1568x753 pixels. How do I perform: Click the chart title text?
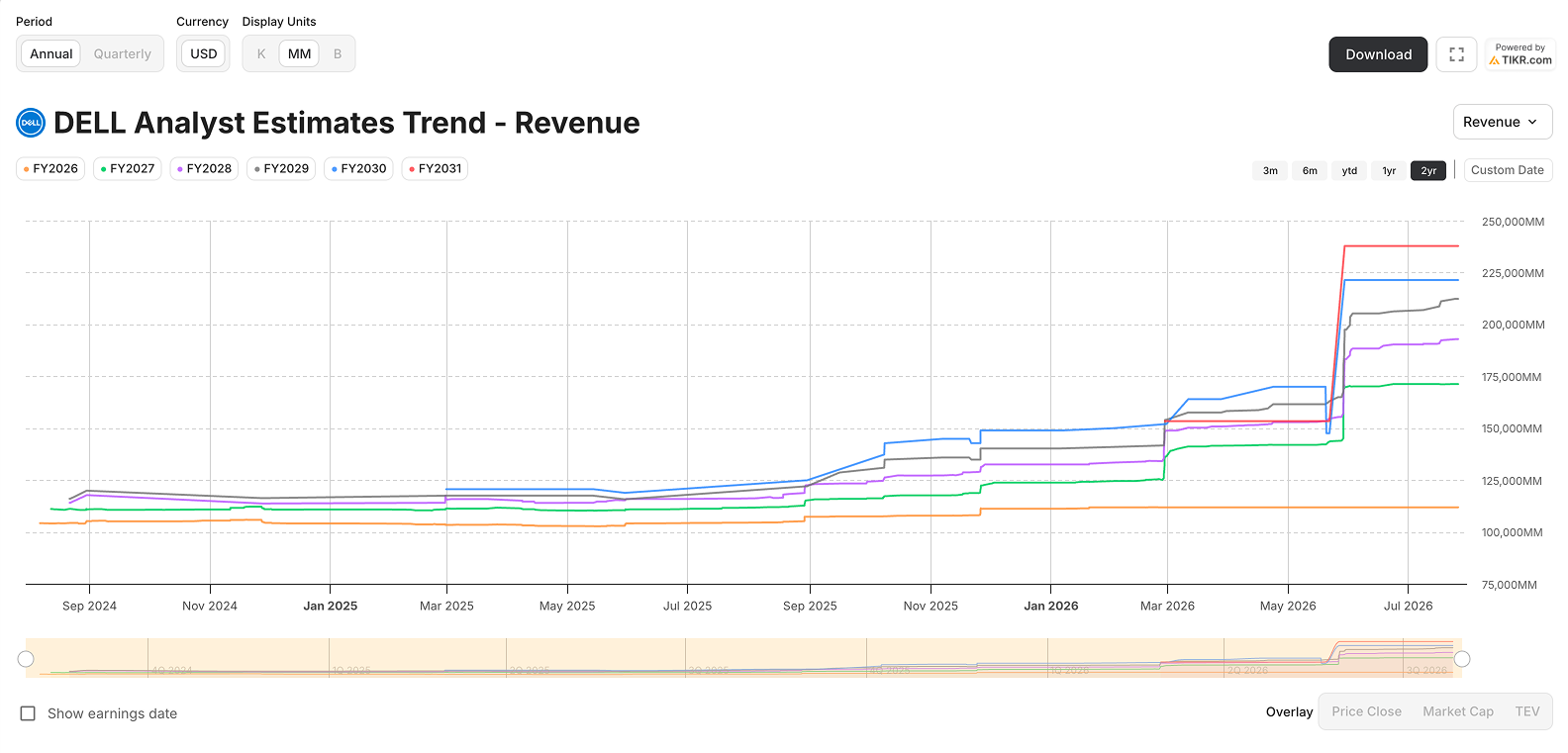coord(346,123)
